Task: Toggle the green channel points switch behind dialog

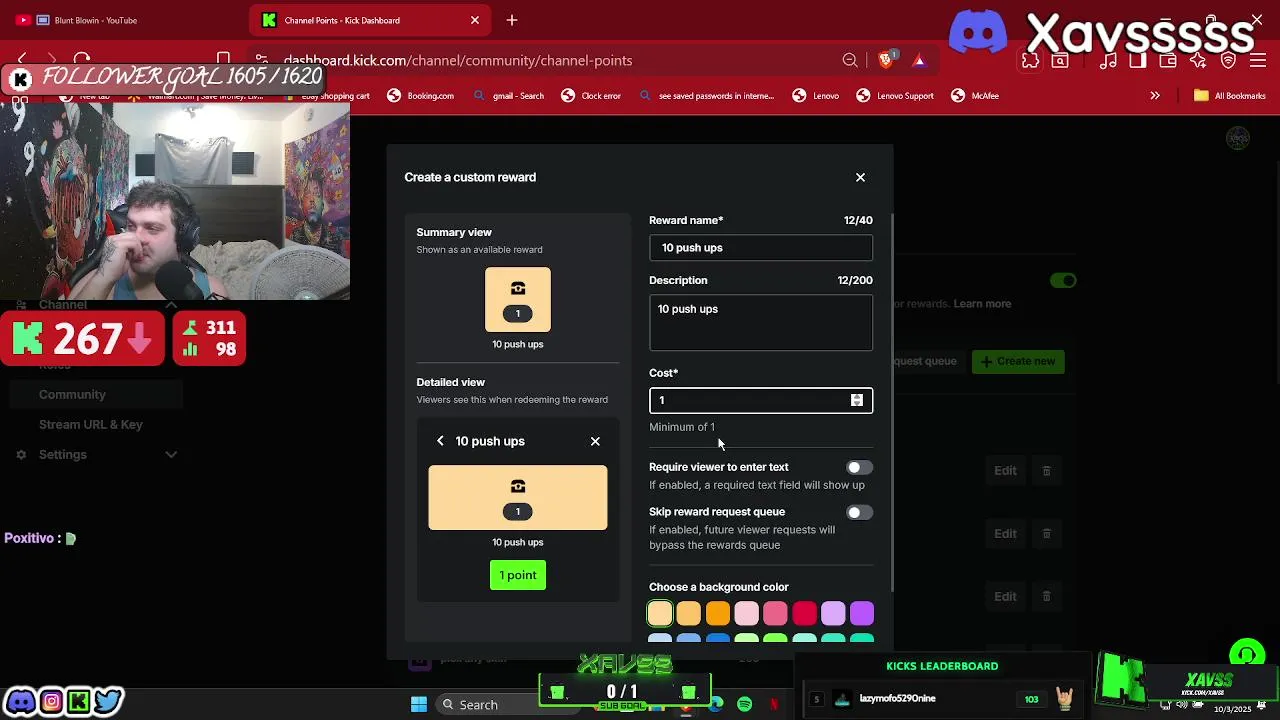Action: [1063, 281]
